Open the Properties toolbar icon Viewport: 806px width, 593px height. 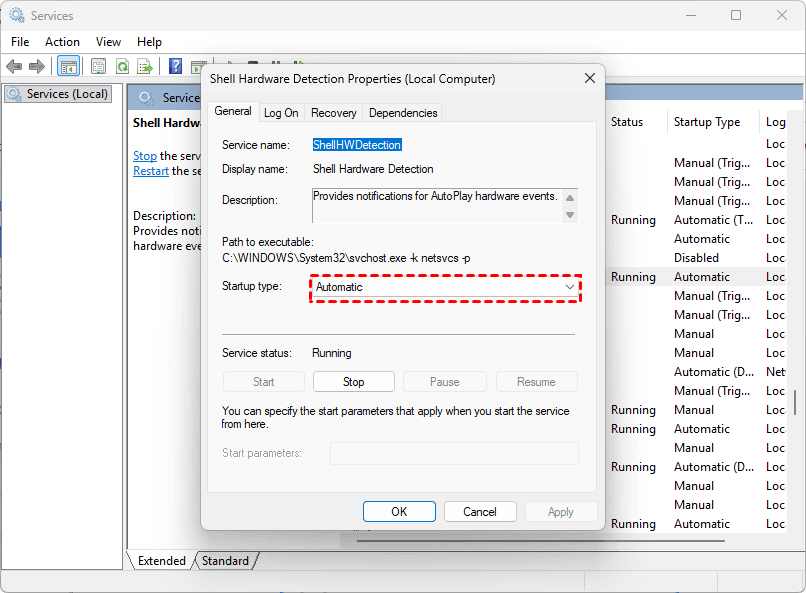[x=98, y=66]
